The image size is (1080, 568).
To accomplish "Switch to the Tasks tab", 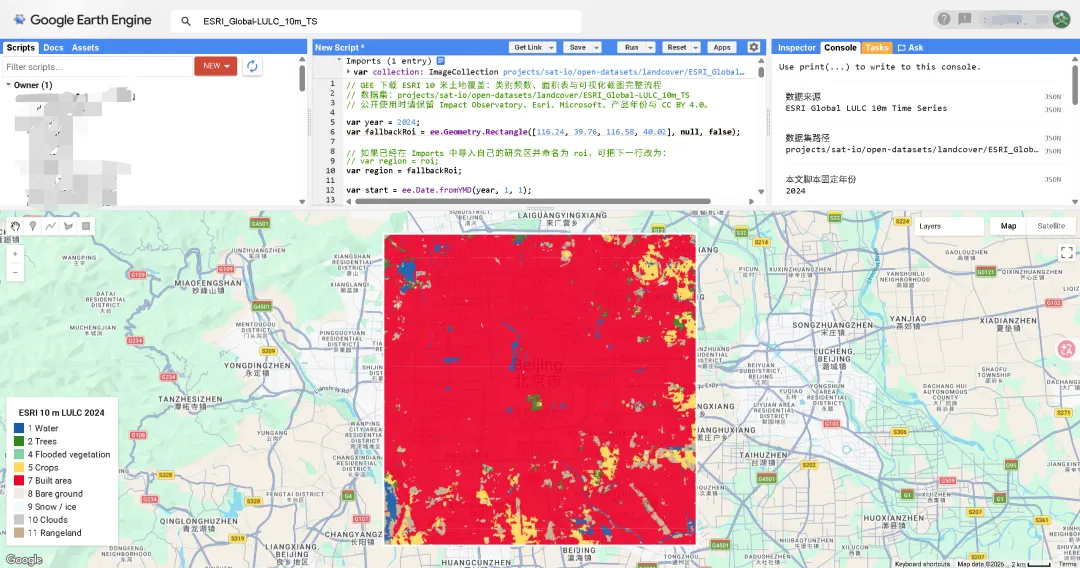I will tap(876, 48).
